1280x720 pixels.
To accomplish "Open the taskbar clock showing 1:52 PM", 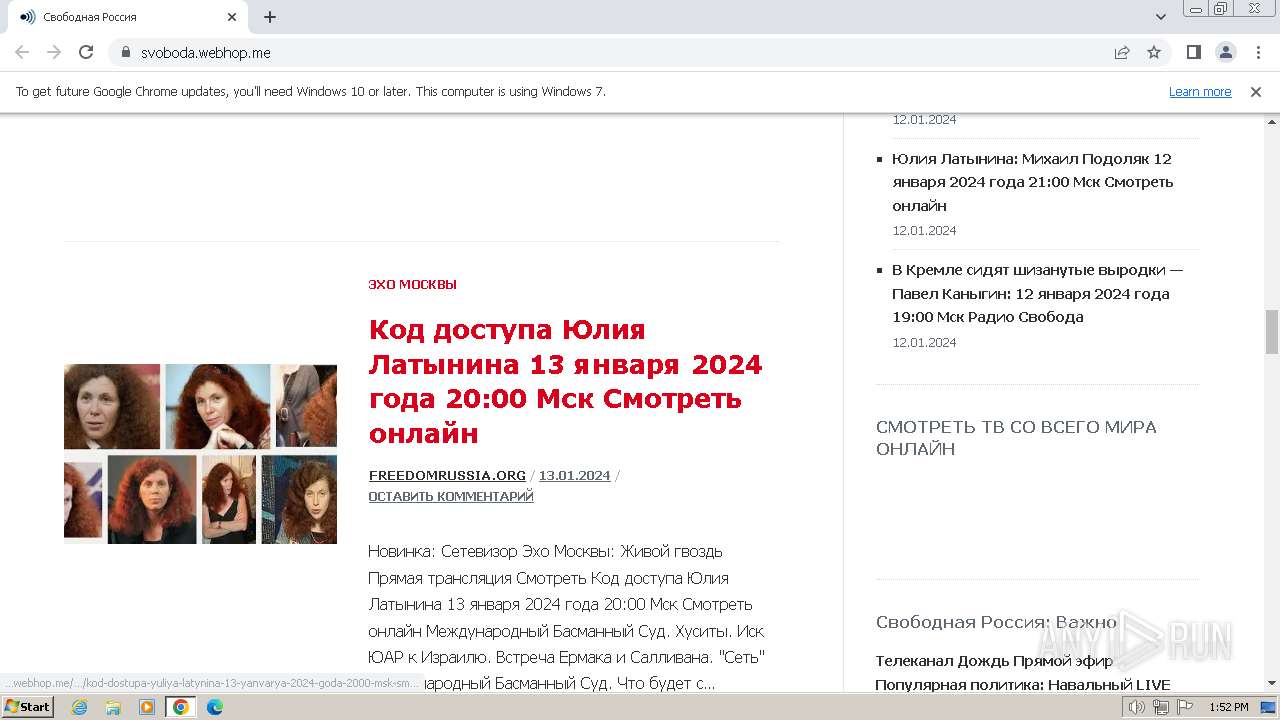I will tap(1229, 707).
